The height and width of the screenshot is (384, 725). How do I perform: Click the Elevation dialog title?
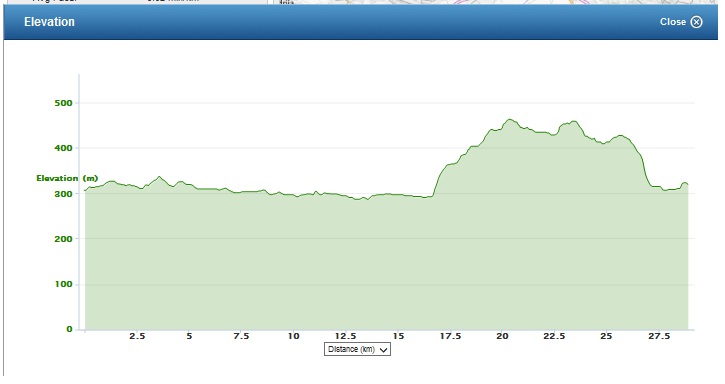(x=49, y=22)
